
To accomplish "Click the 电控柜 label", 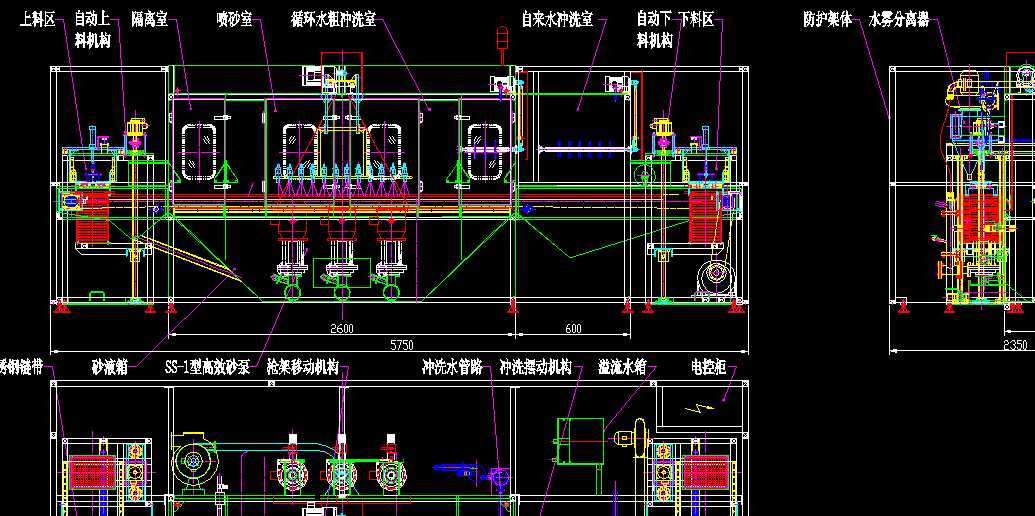I will 708,368.
